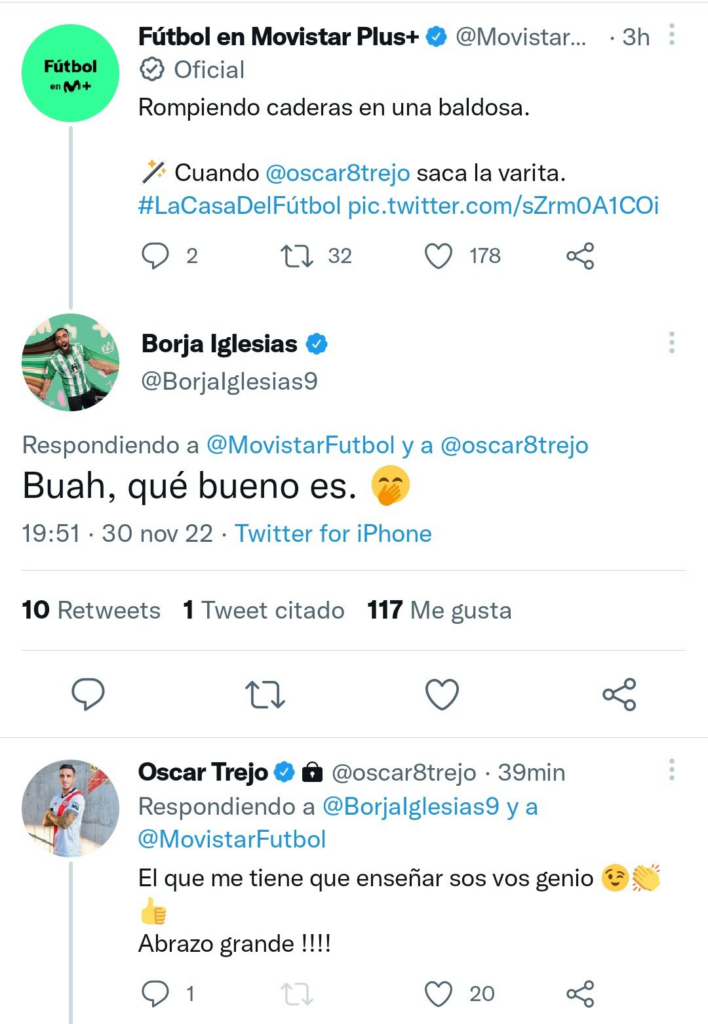Image resolution: width=708 pixels, height=1024 pixels.
Task: Open more options on Oscar Trejo reply
Action: click(x=672, y=770)
